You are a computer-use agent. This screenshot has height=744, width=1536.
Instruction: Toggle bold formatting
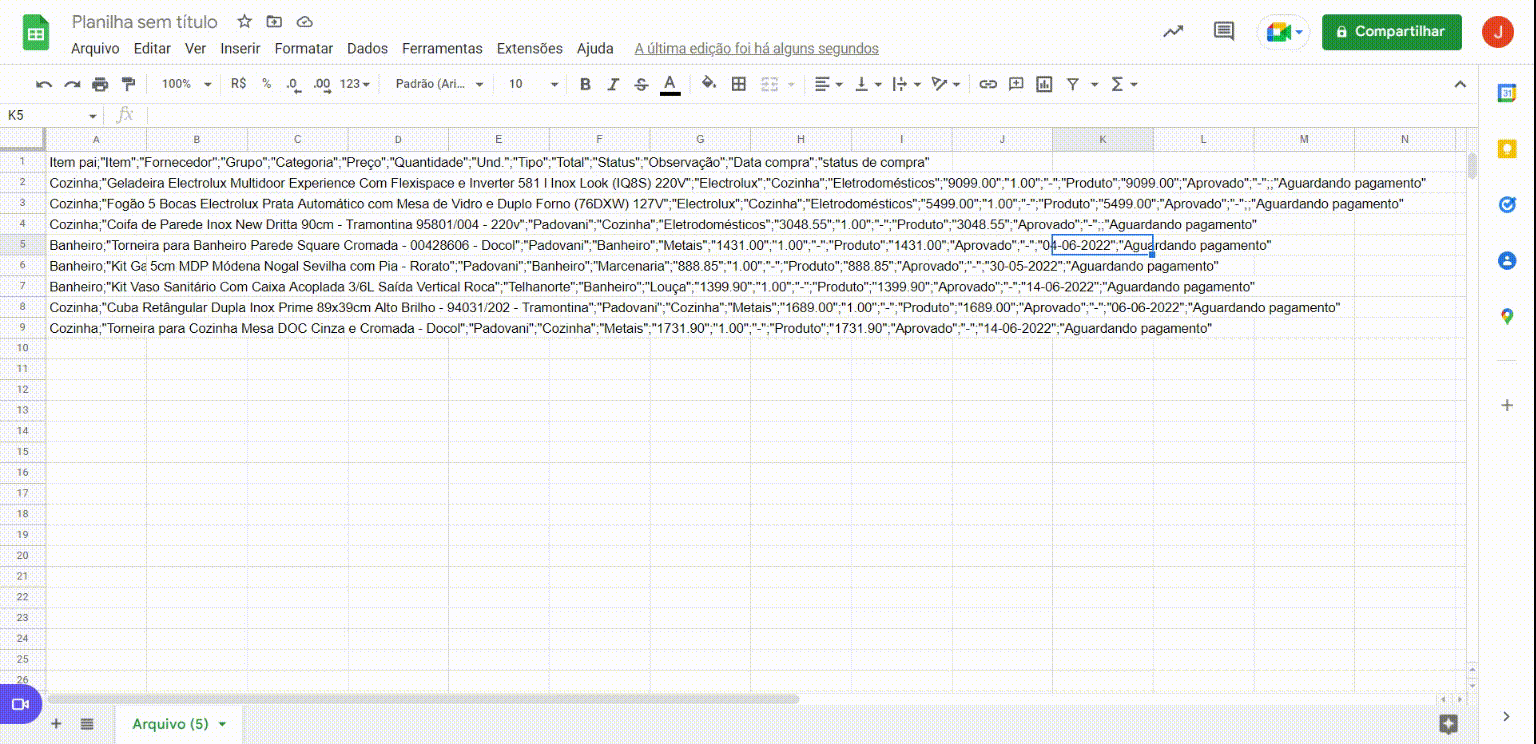[585, 84]
